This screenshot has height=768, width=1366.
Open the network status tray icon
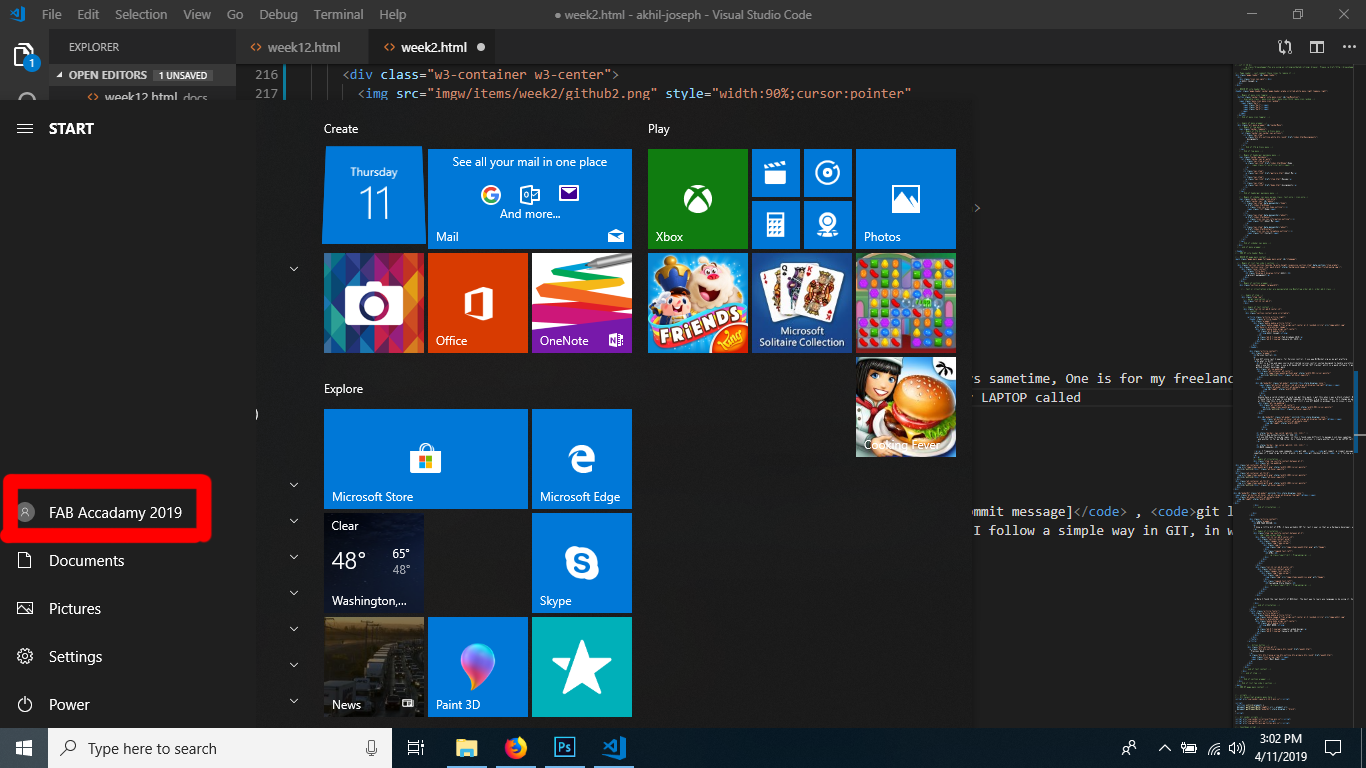point(1214,748)
